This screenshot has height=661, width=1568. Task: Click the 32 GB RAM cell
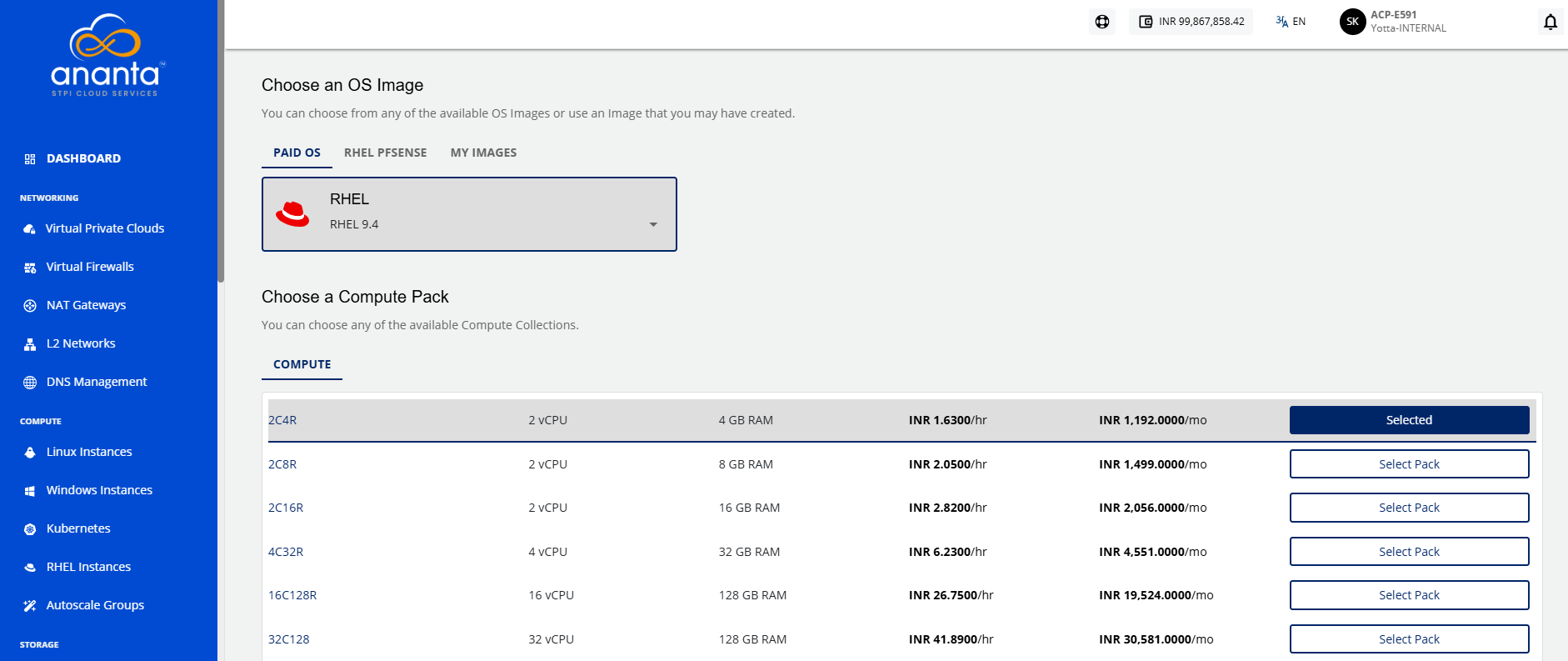coord(750,552)
